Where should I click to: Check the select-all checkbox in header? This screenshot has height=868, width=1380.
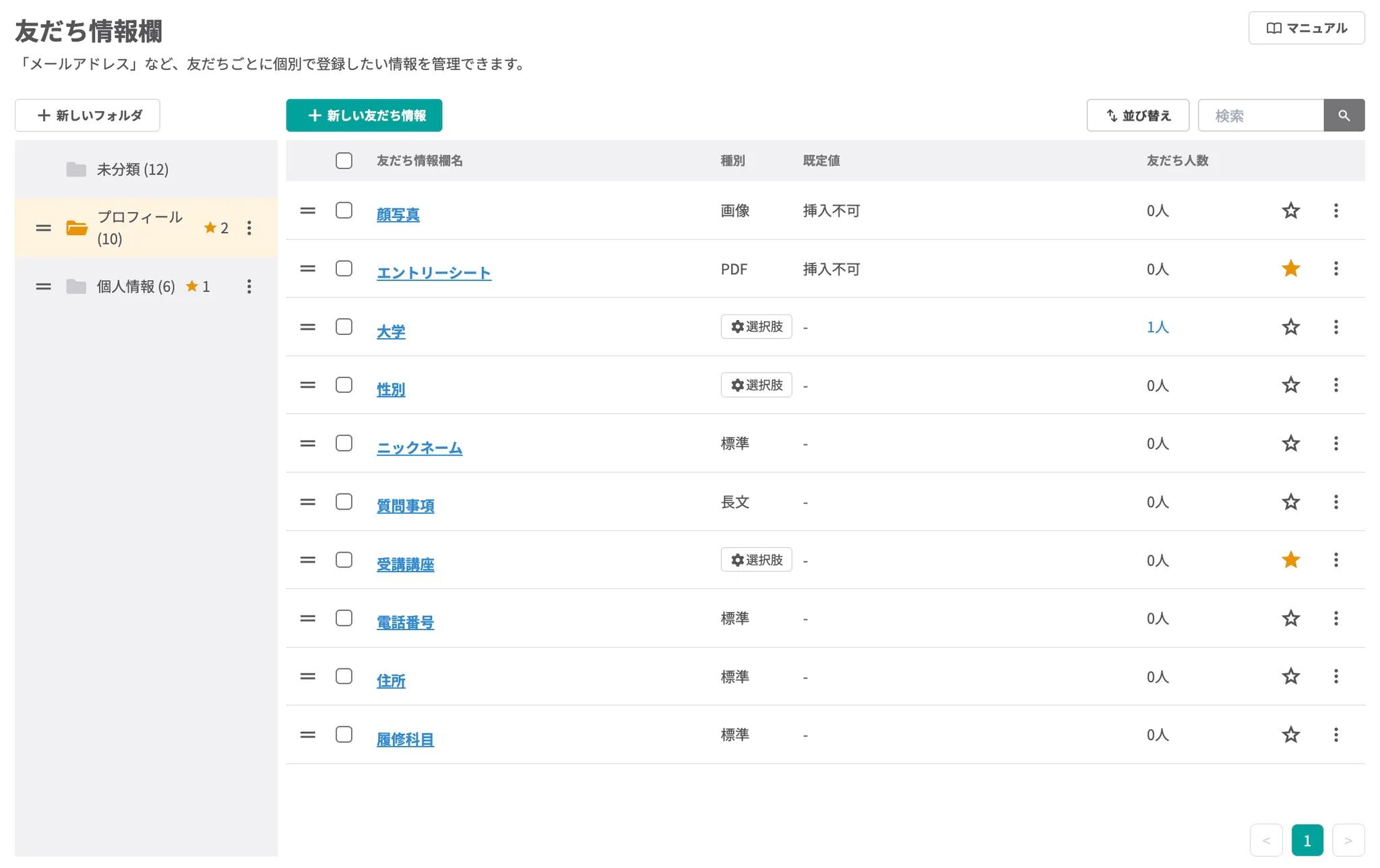344,160
